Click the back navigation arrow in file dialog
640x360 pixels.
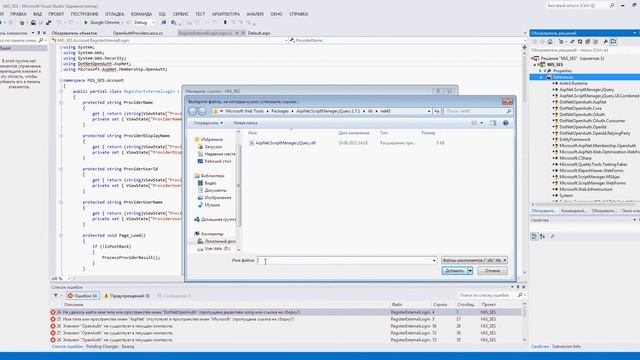pyautogui.click(x=193, y=111)
